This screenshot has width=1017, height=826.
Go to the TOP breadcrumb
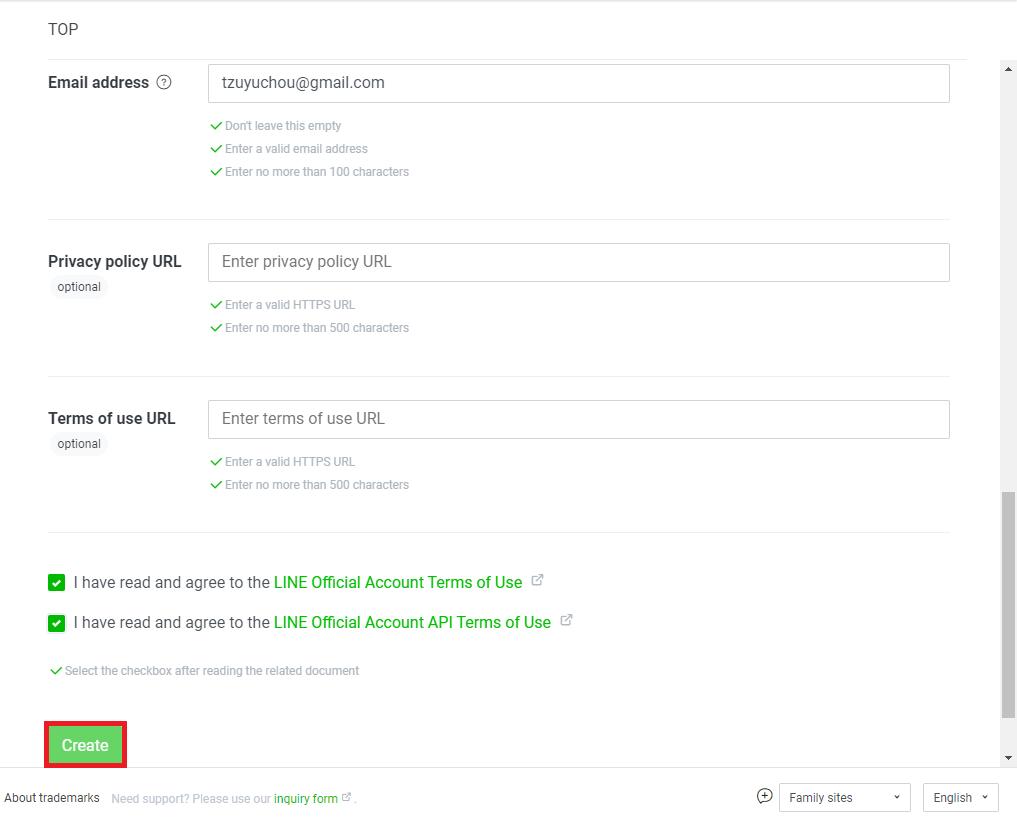63,29
